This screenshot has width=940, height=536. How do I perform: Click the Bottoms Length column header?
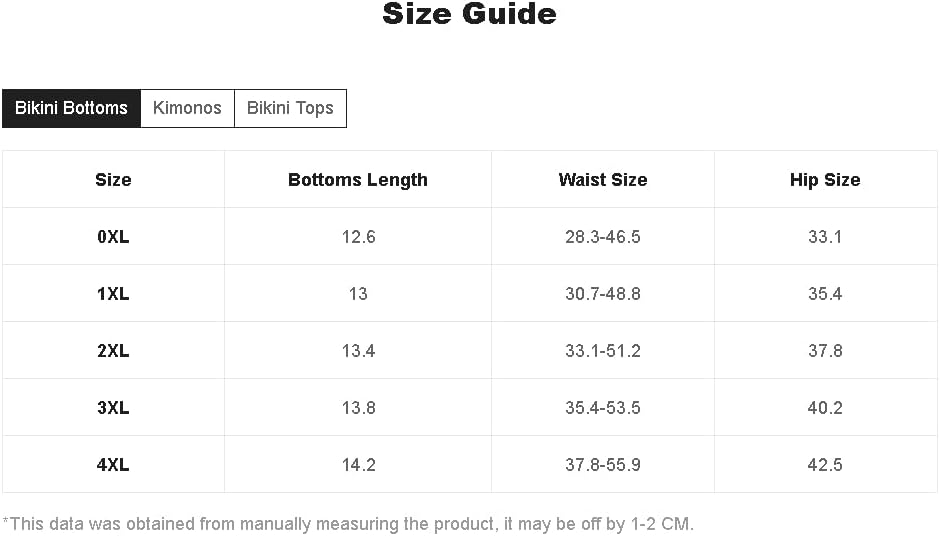point(358,180)
